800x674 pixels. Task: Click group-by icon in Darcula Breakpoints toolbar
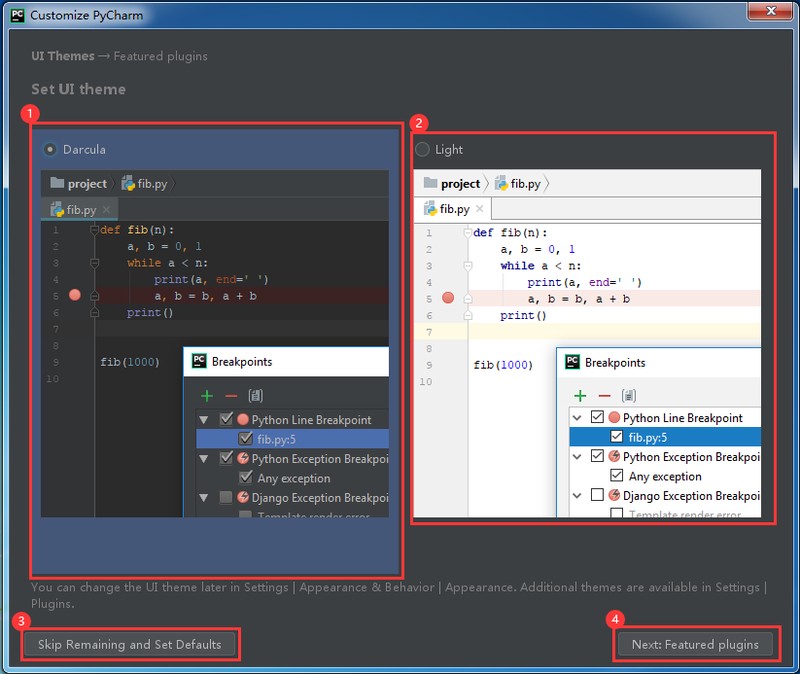pyautogui.click(x=255, y=396)
